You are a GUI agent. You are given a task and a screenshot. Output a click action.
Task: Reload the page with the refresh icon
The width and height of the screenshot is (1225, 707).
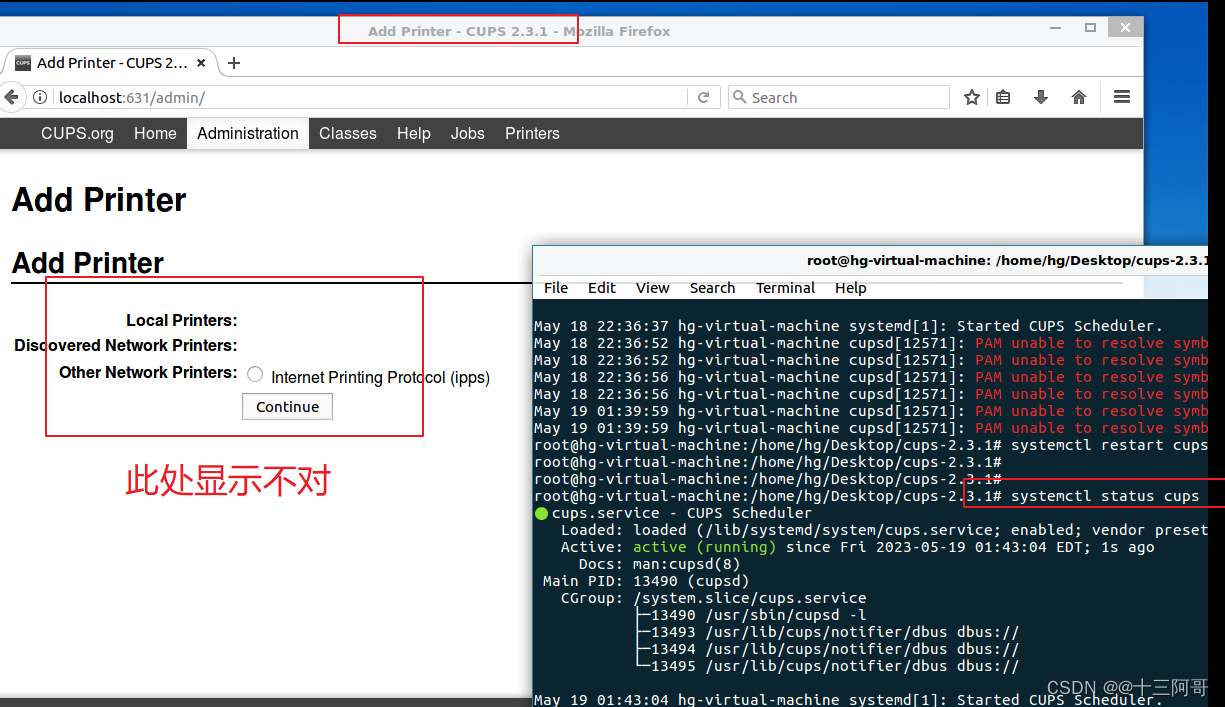point(703,97)
